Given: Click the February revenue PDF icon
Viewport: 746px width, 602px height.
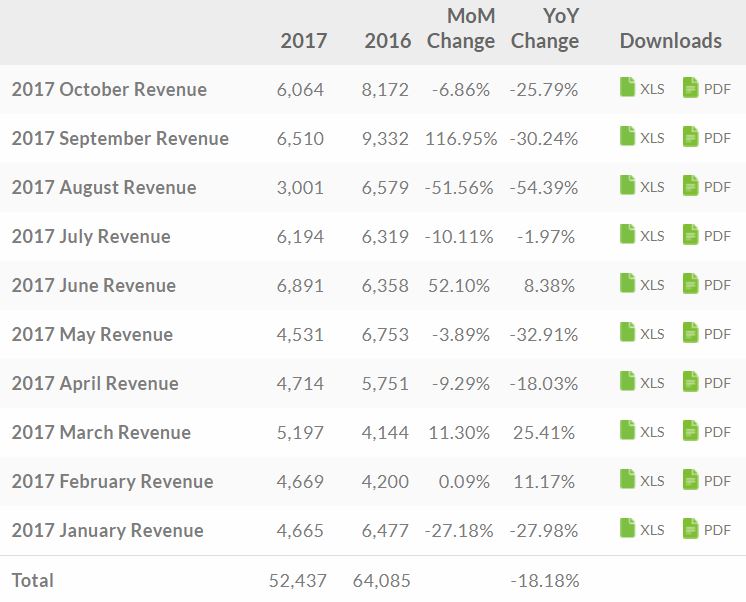Looking at the screenshot, I should pos(690,480).
